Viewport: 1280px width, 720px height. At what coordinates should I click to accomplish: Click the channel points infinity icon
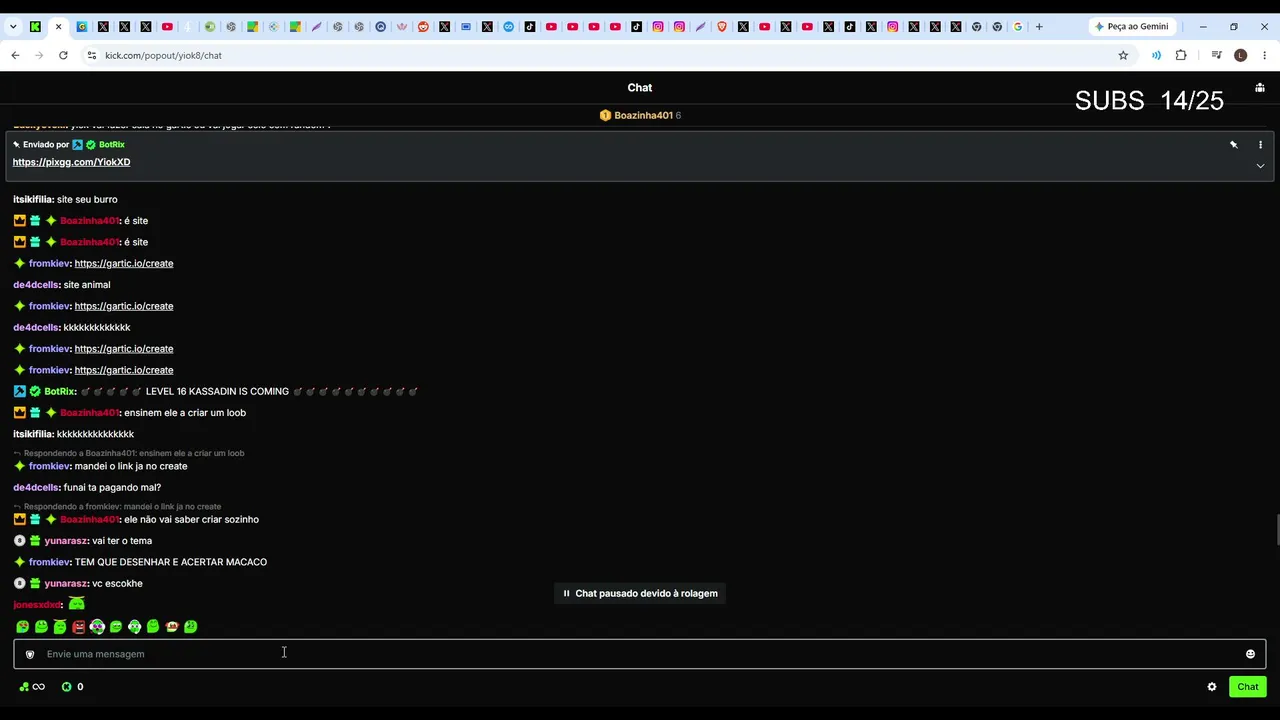click(32, 687)
